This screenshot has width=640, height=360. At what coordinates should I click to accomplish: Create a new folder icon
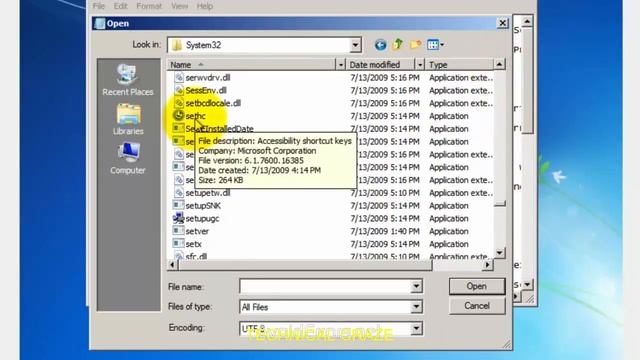tap(416, 44)
